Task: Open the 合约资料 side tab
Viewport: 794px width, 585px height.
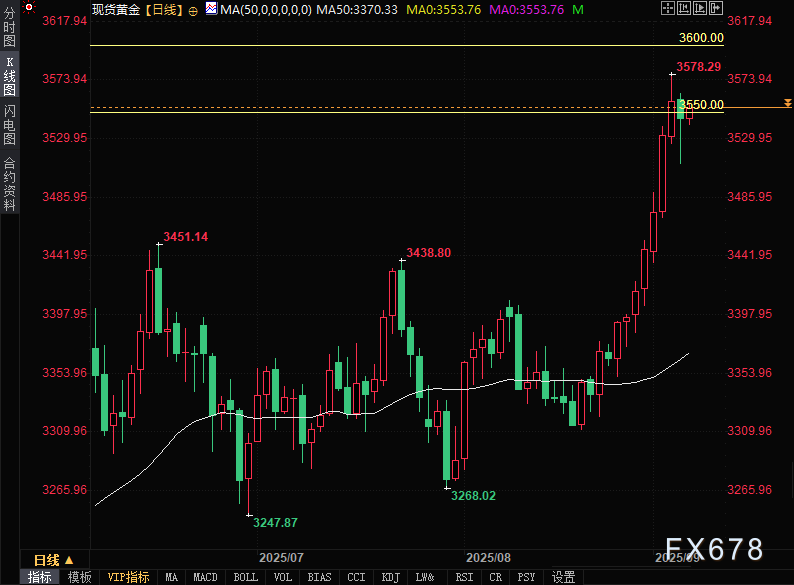Action: pos(9,183)
